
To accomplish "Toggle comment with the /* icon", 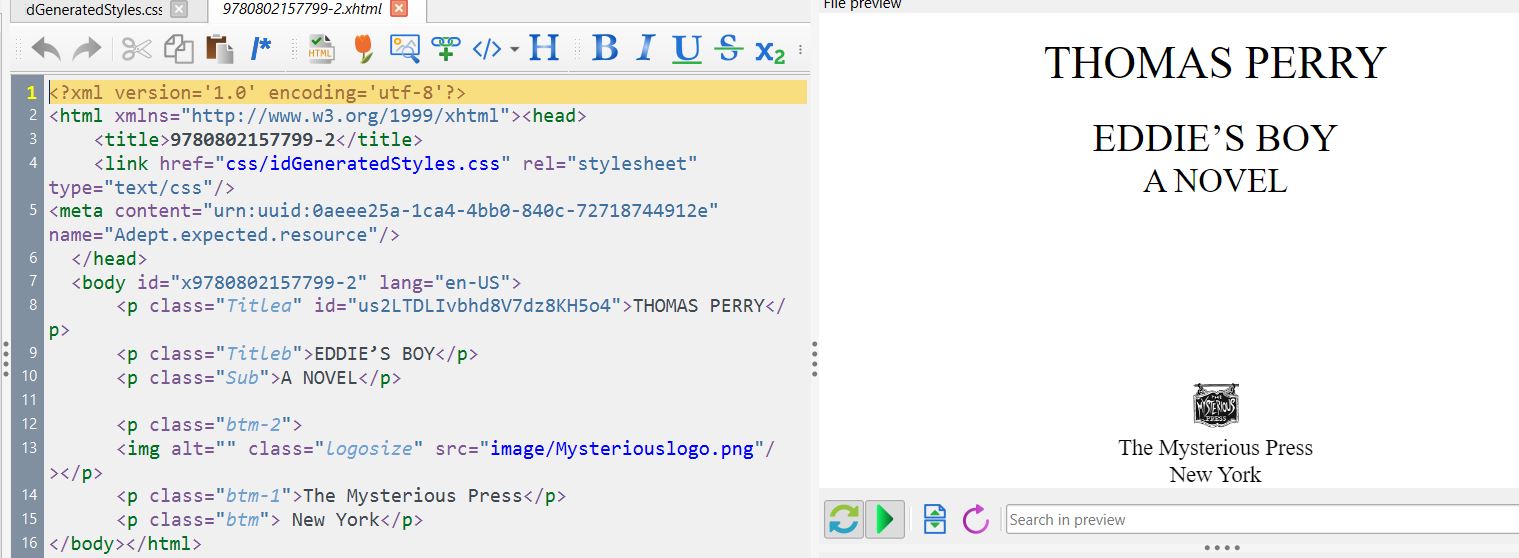I will 261,48.
